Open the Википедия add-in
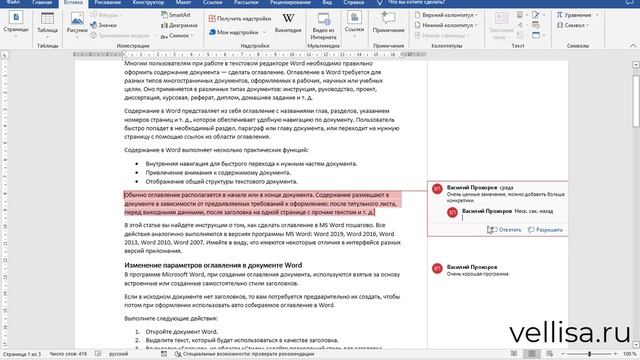Viewport: 640px width, 360px height. (x=288, y=23)
